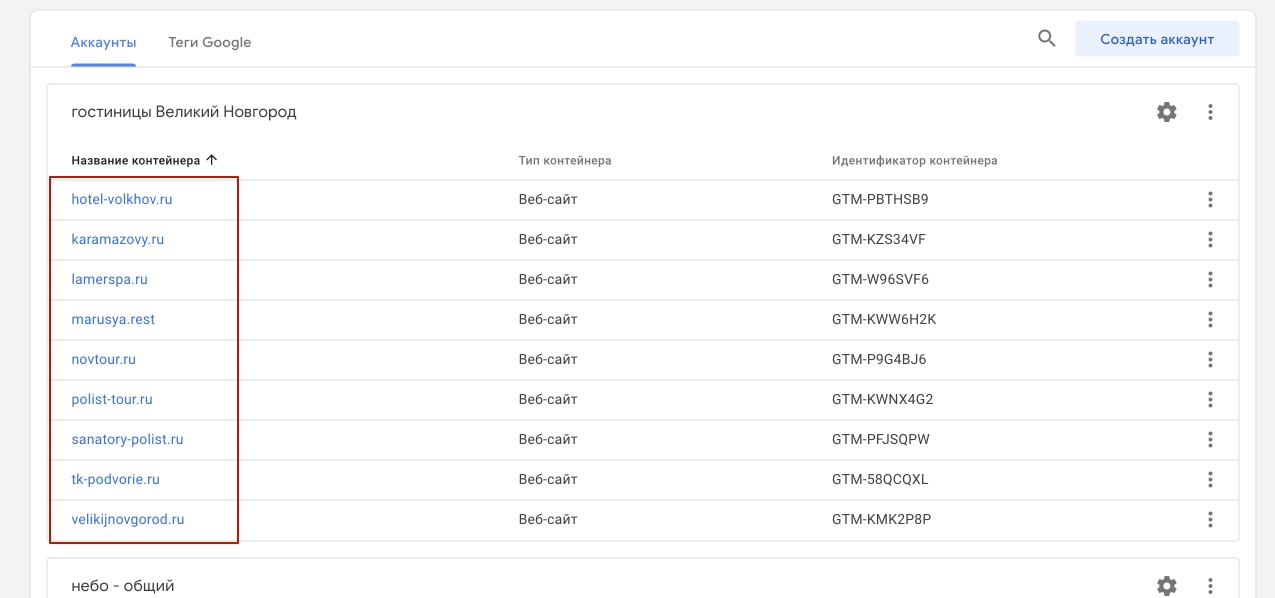The height and width of the screenshot is (598, 1275).
Task: Open settings gear for небо - общий account
Action: [1166, 585]
